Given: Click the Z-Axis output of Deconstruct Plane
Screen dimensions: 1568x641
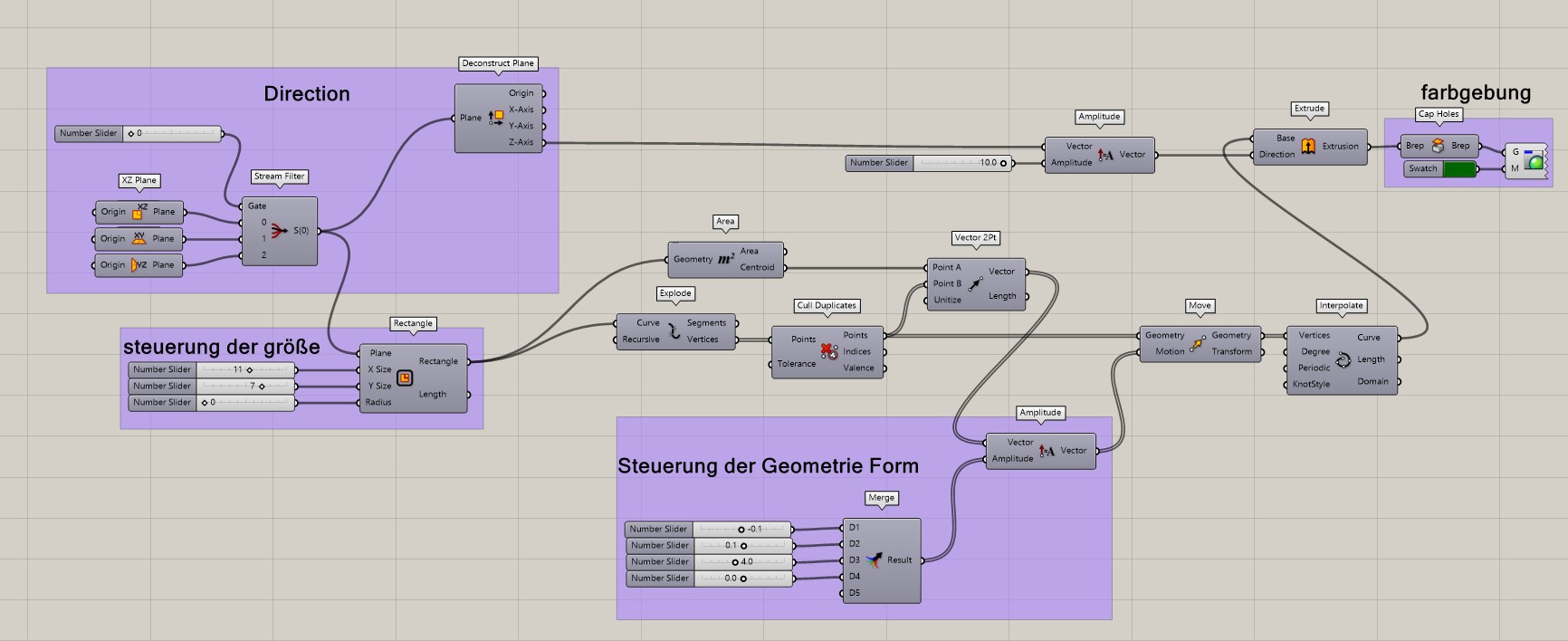Looking at the screenshot, I should coord(521,142).
